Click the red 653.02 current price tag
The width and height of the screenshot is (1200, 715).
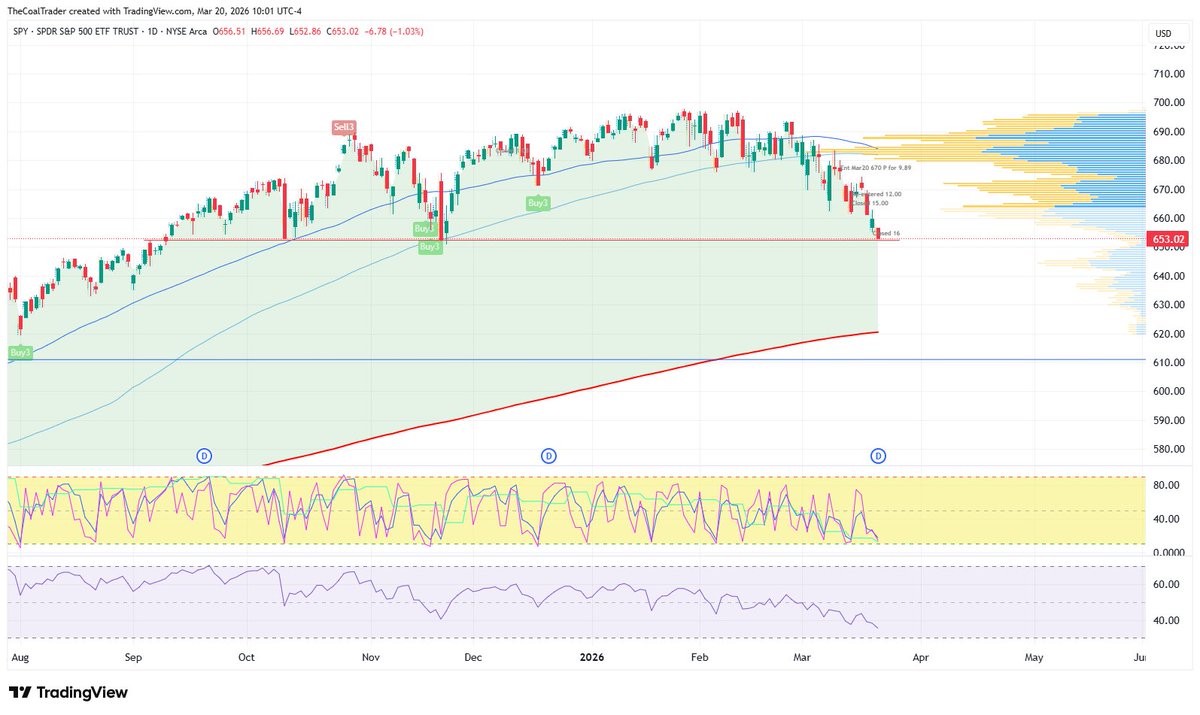(1168, 239)
